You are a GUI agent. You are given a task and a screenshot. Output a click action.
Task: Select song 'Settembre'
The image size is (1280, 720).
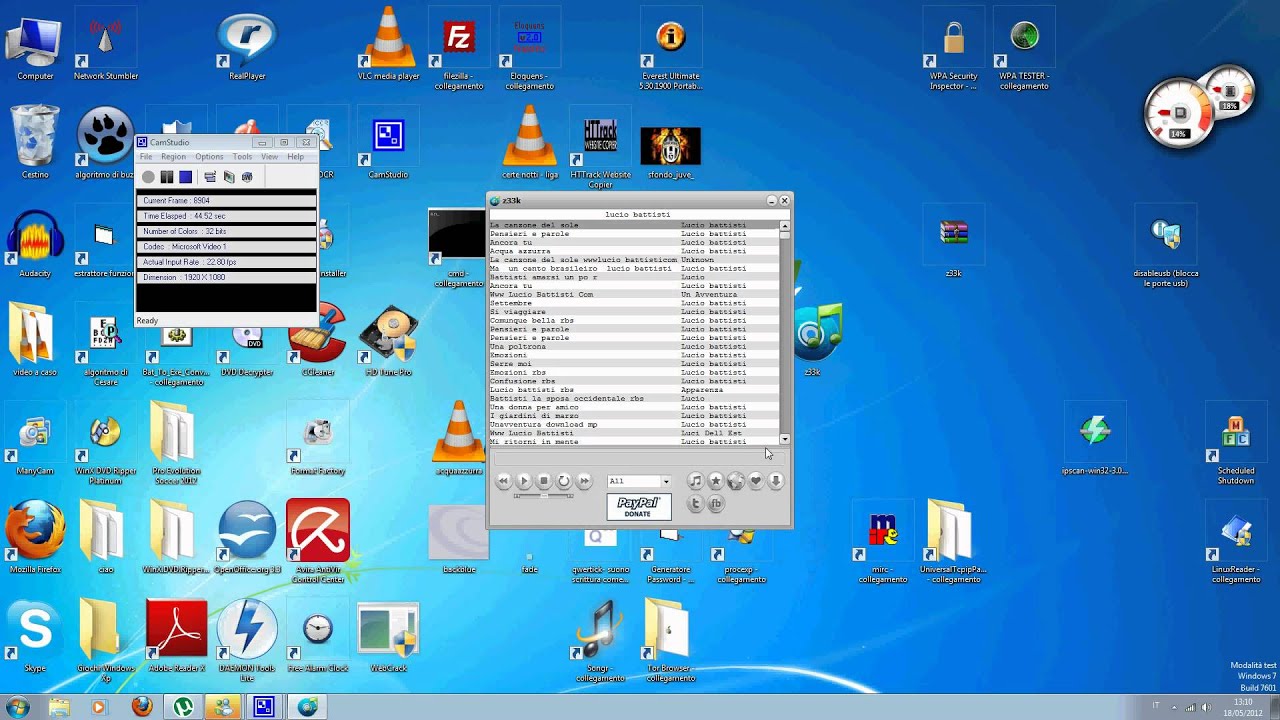634,303
